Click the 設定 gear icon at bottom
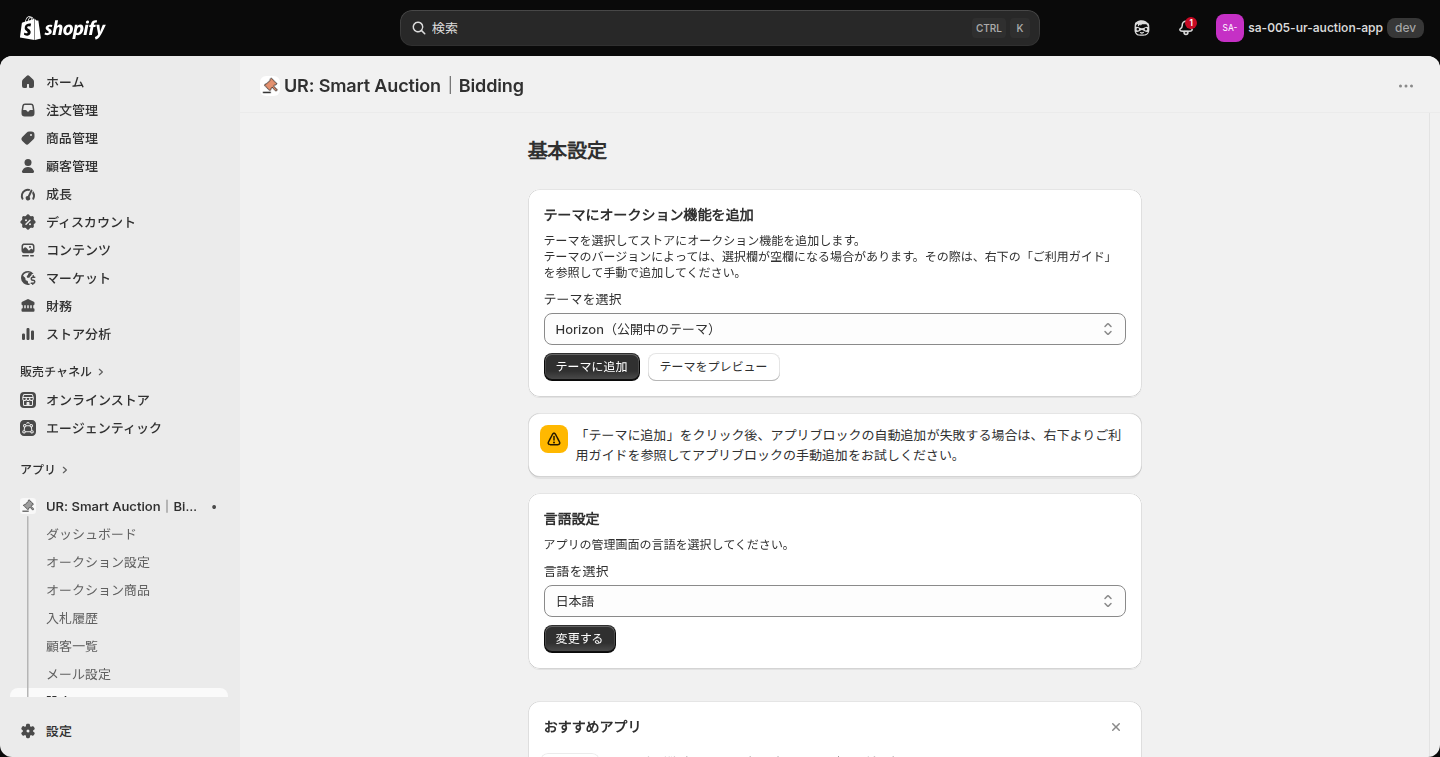Viewport: 1440px width, 757px height. click(x=28, y=731)
